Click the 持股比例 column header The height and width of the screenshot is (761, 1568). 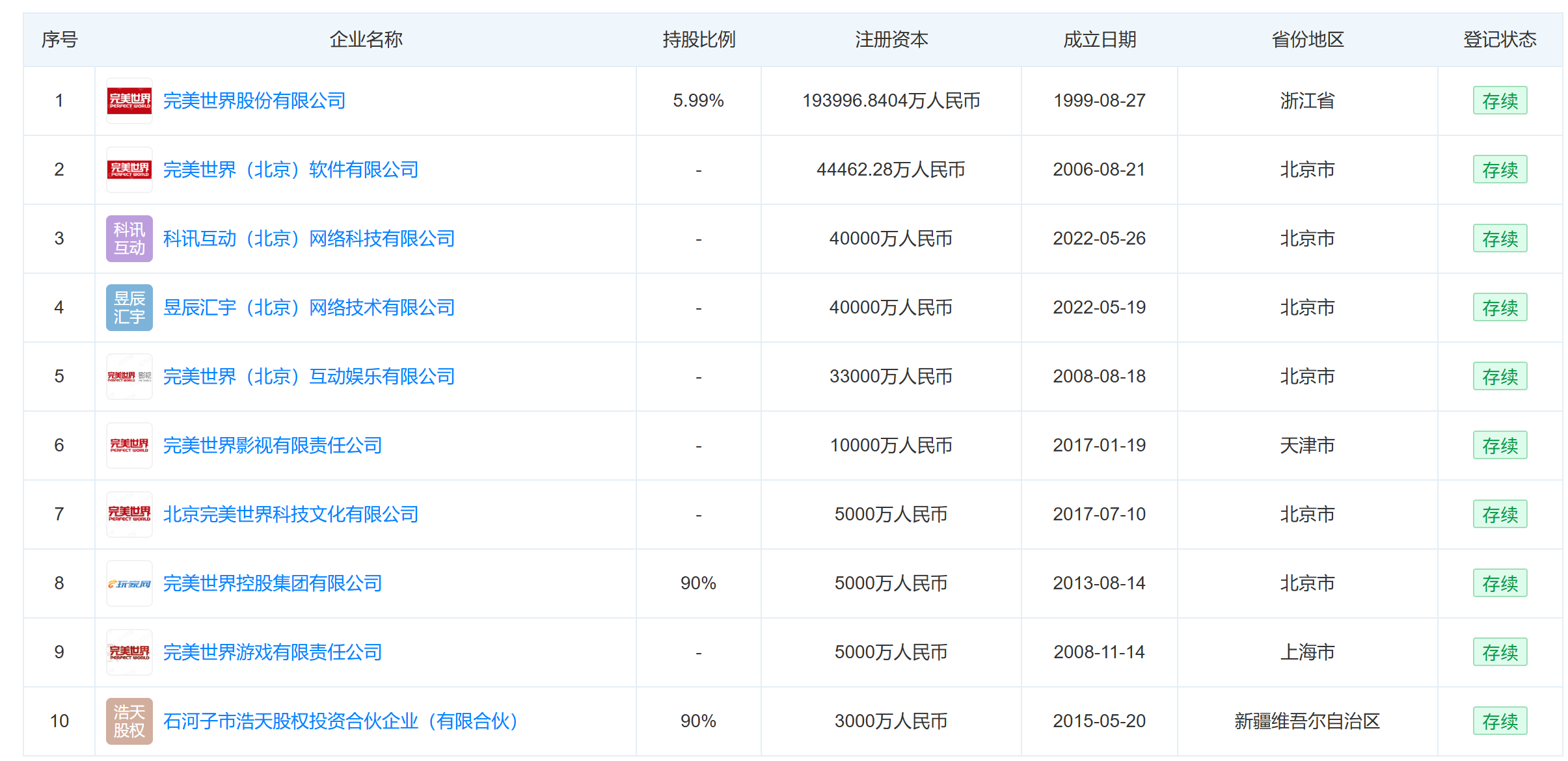point(699,40)
